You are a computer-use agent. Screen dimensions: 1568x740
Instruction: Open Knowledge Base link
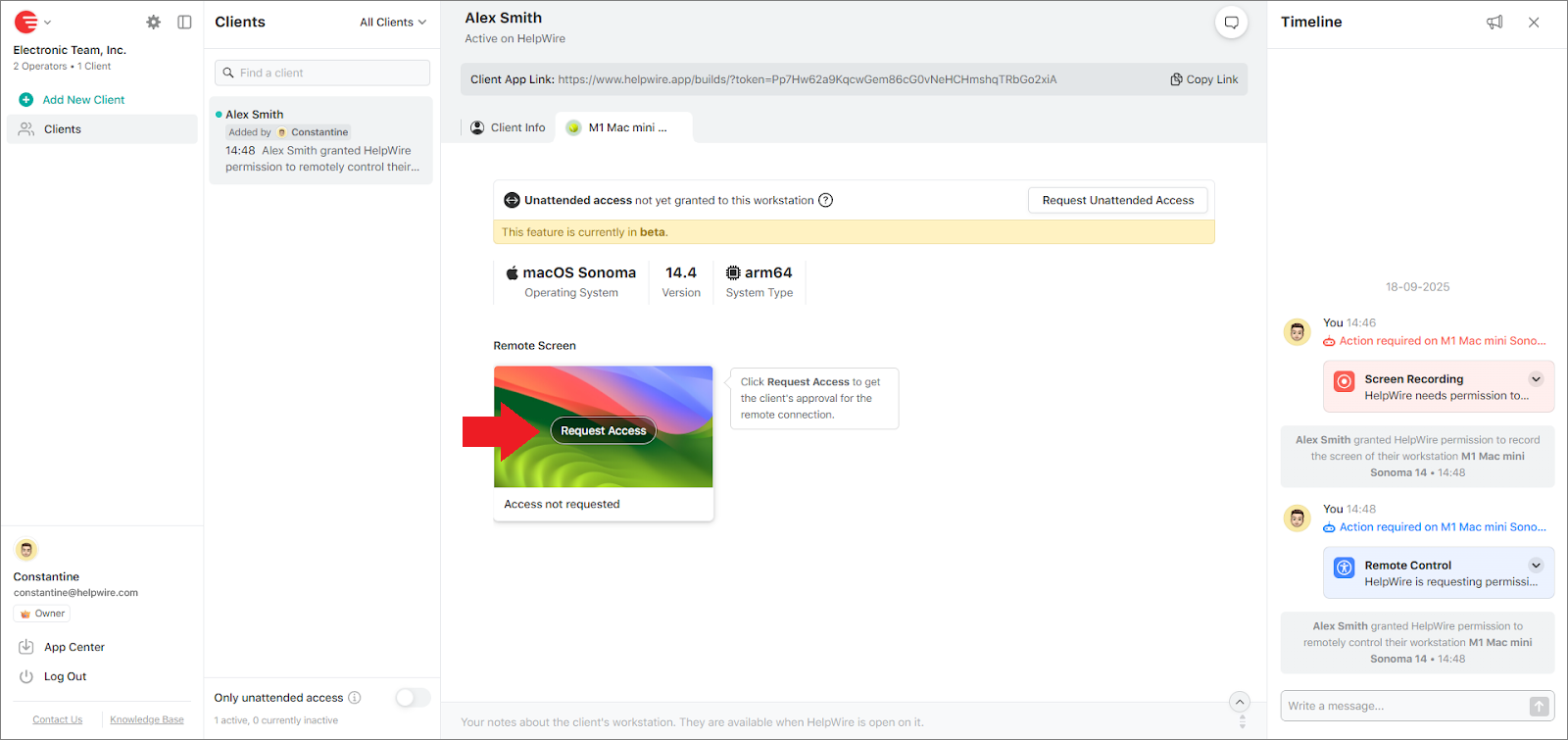point(147,719)
